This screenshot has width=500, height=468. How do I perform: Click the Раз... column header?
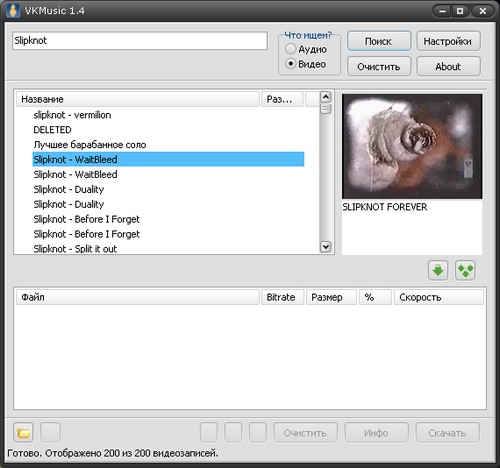pos(282,99)
